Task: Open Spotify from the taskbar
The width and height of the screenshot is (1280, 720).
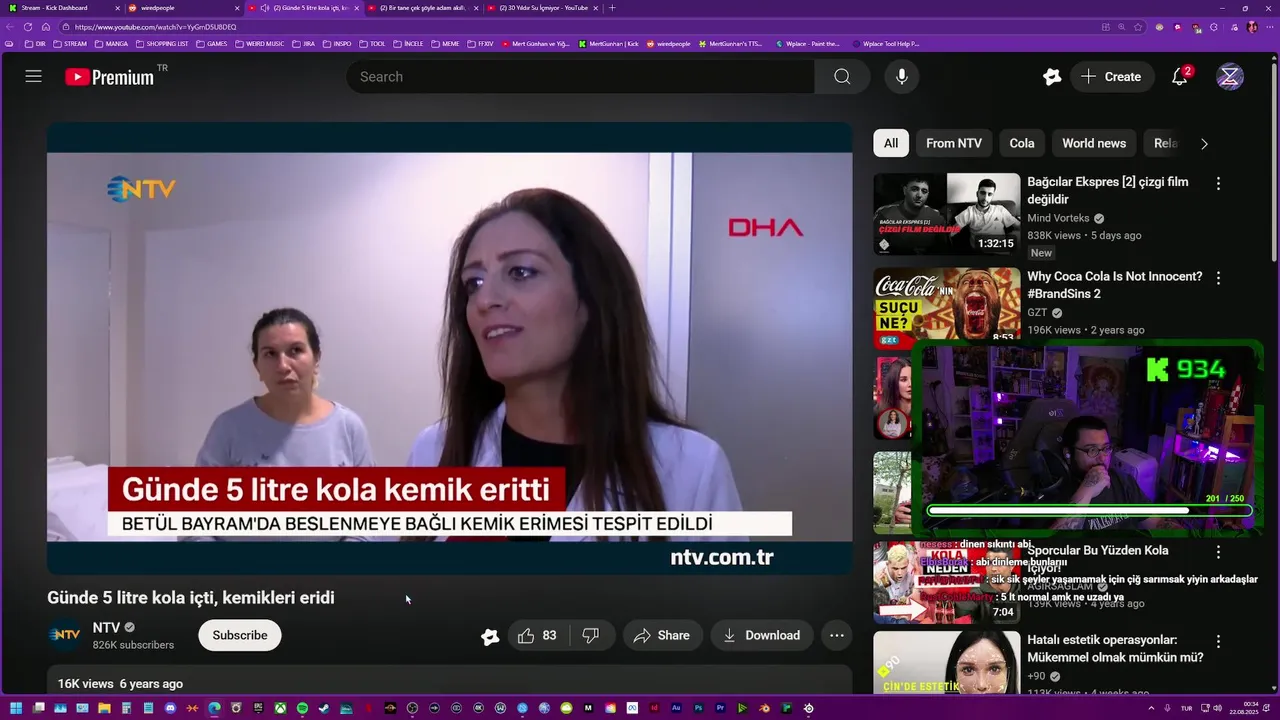Action: pyautogui.click(x=302, y=708)
